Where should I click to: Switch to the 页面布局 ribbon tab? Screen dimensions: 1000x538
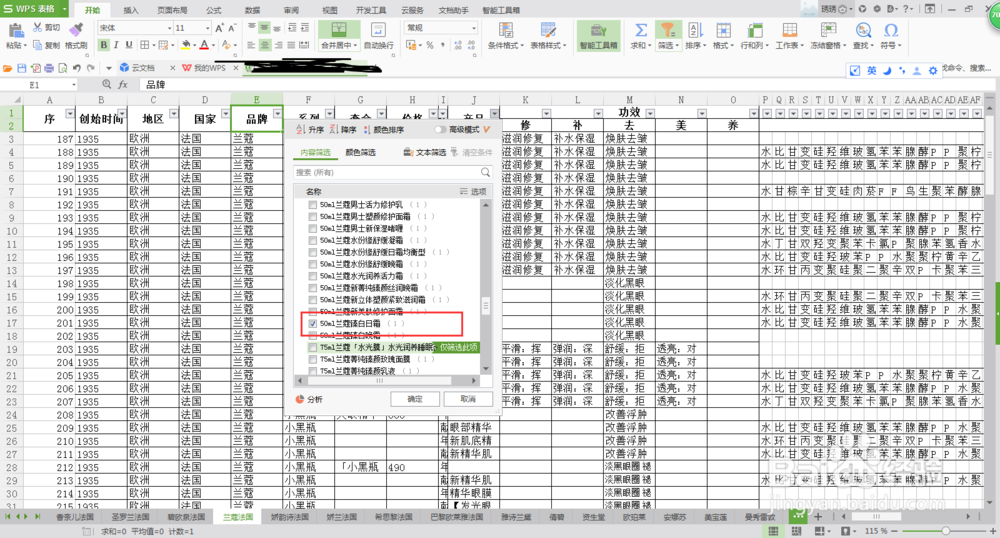click(172, 10)
